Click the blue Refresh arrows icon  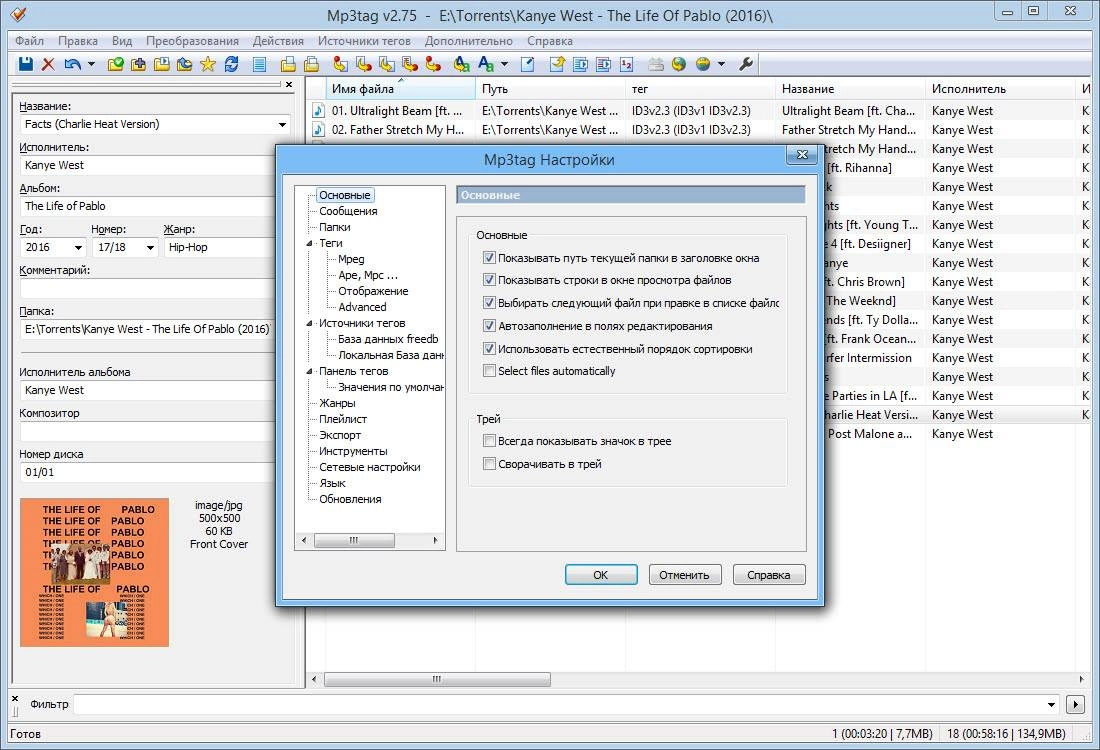231,65
